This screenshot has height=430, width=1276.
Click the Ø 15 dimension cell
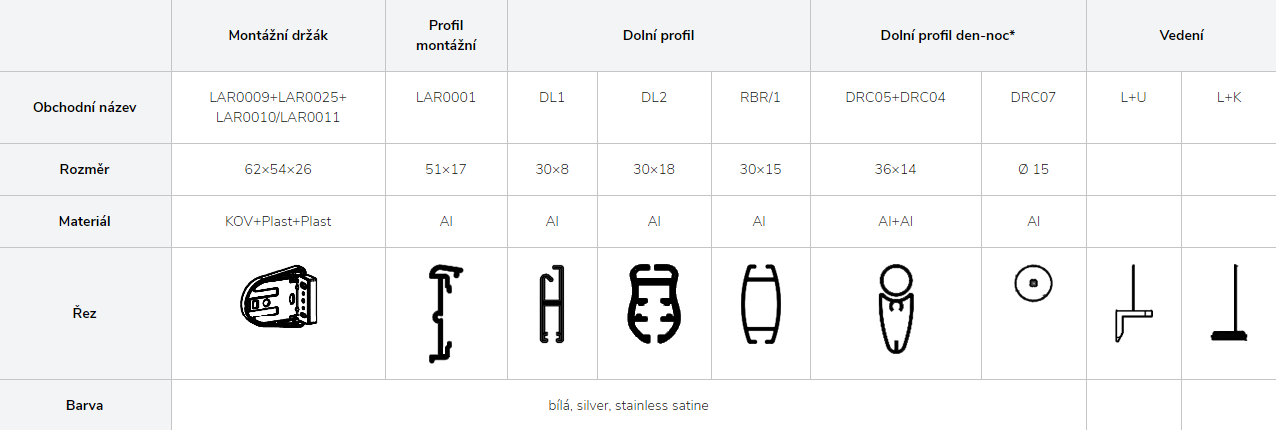point(1033,169)
